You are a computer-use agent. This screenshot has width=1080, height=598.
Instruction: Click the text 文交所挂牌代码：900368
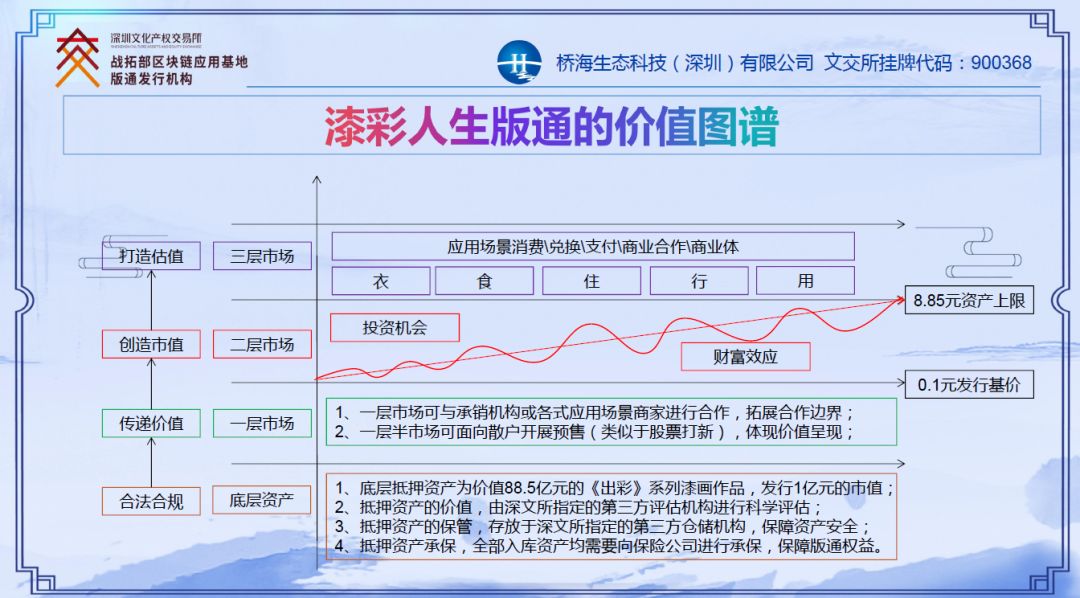coord(928,63)
